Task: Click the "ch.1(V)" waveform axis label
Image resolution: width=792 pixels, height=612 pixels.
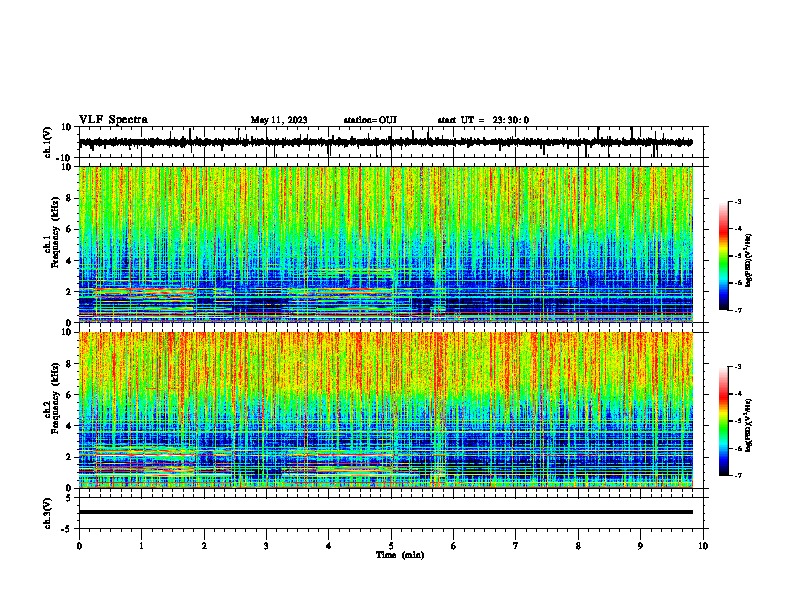Action: [x=48, y=142]
